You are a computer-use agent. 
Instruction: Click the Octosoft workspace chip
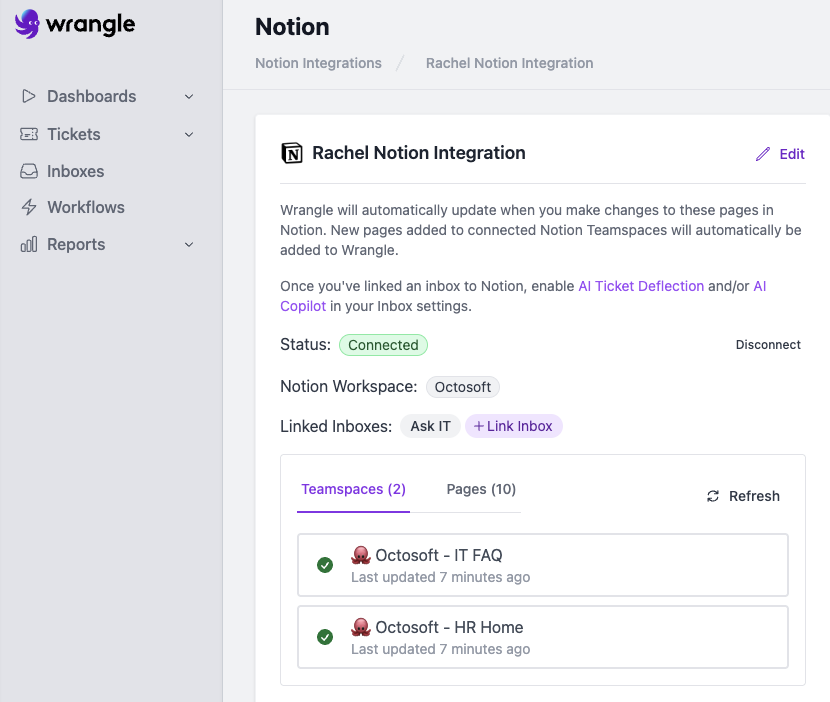[463, 387]
